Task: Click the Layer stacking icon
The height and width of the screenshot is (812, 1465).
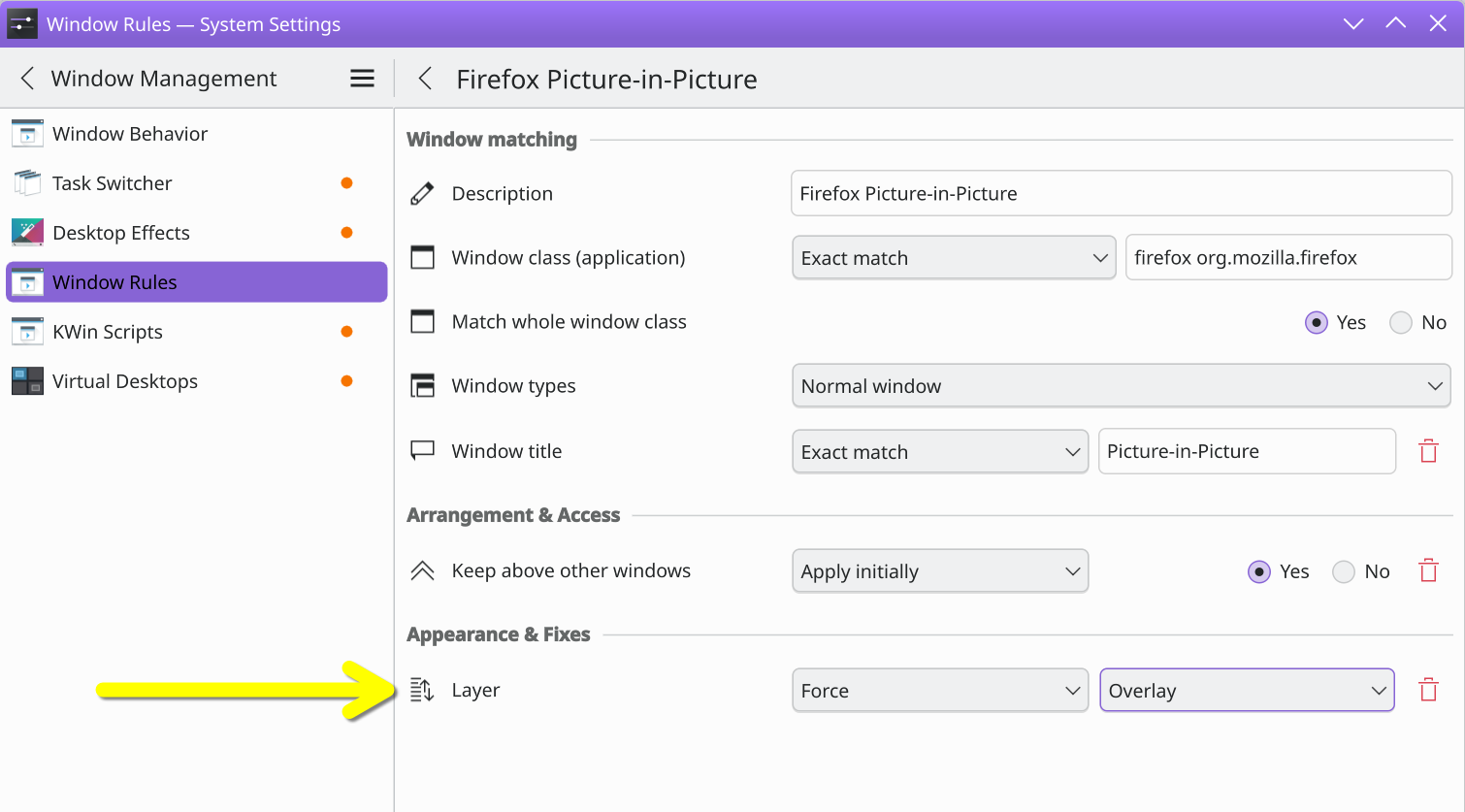Action: point(422,690)
